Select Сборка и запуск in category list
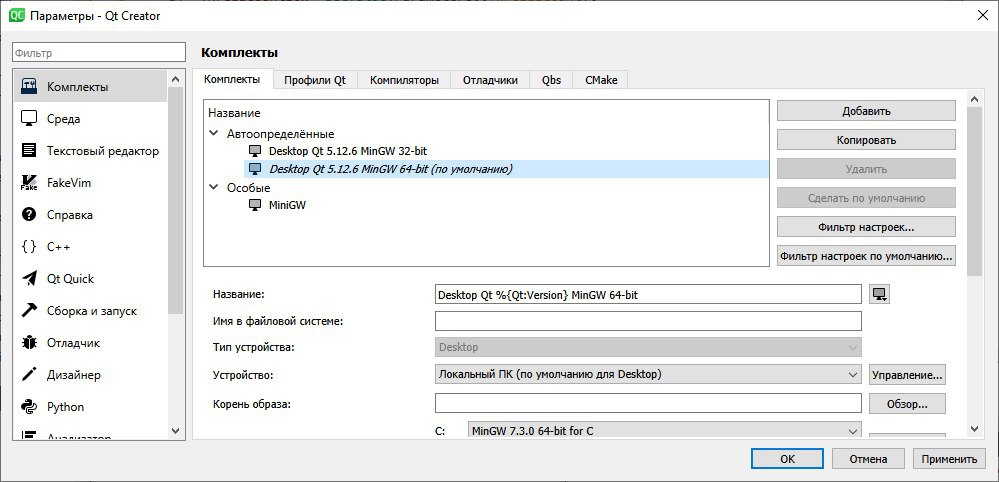The image size is (999, 482). (x=90, y=311)
